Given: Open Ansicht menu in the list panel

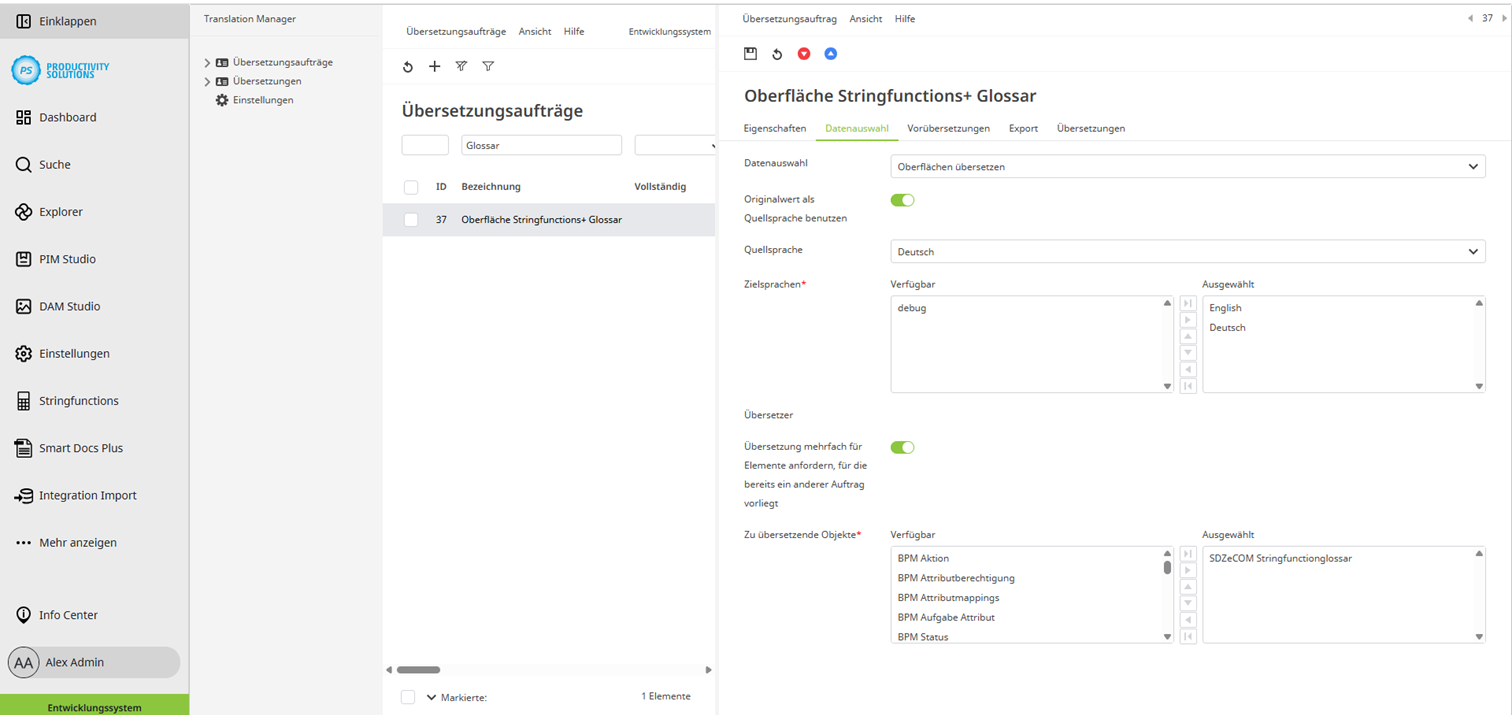Looking at the screenshot, I should [x=535, y=32].
